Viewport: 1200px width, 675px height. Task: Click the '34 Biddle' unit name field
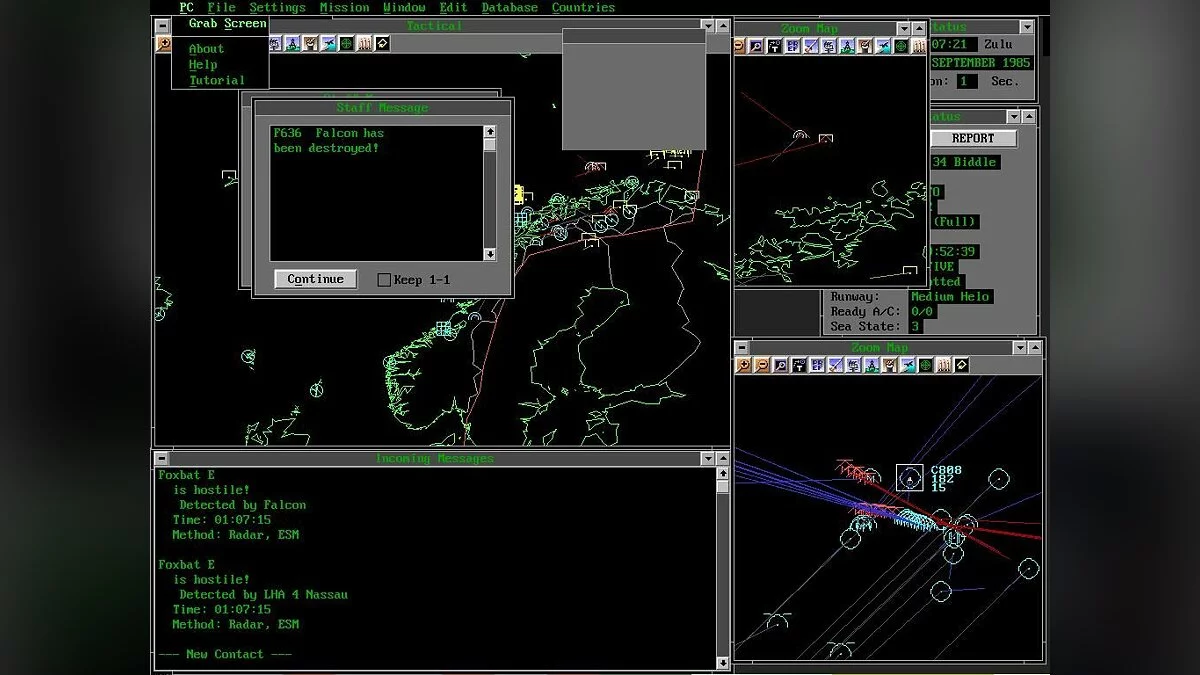[x=965, y=162]
